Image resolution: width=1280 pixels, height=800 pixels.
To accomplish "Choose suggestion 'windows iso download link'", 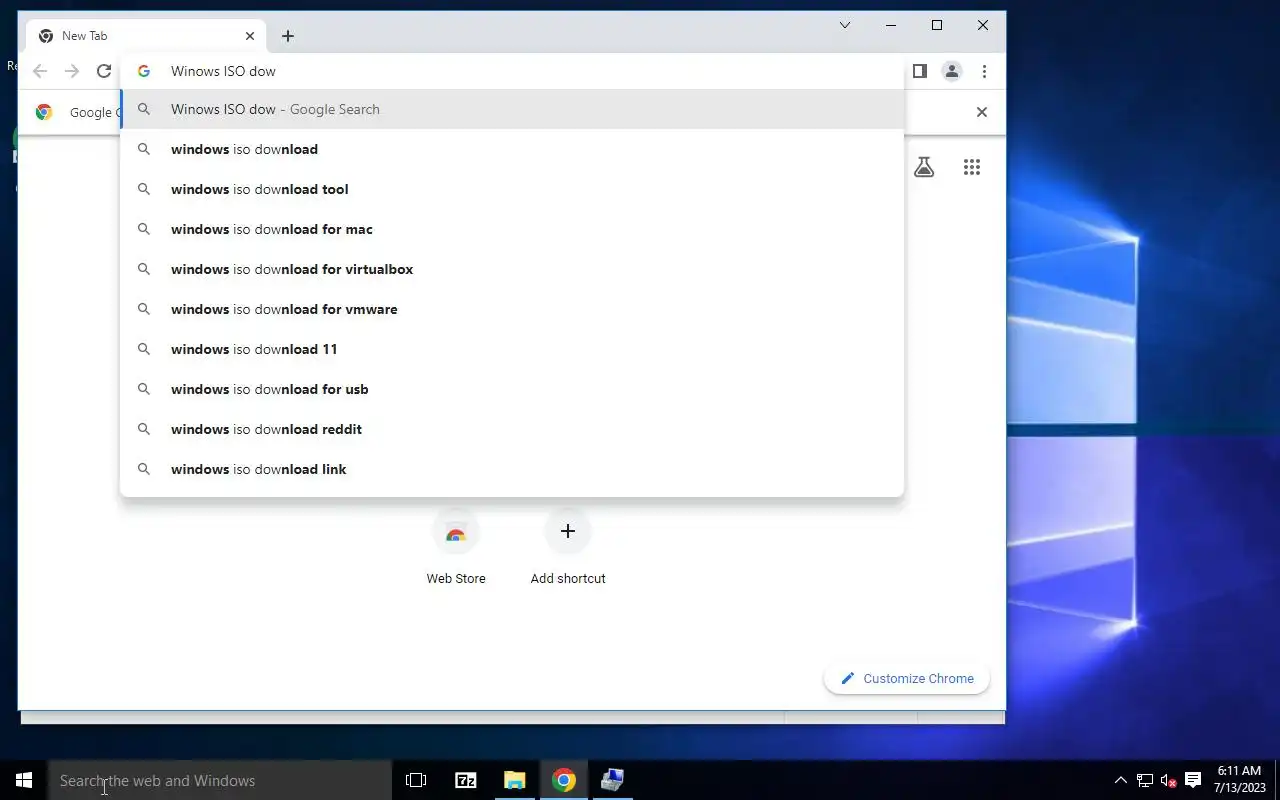I will 512,469.
